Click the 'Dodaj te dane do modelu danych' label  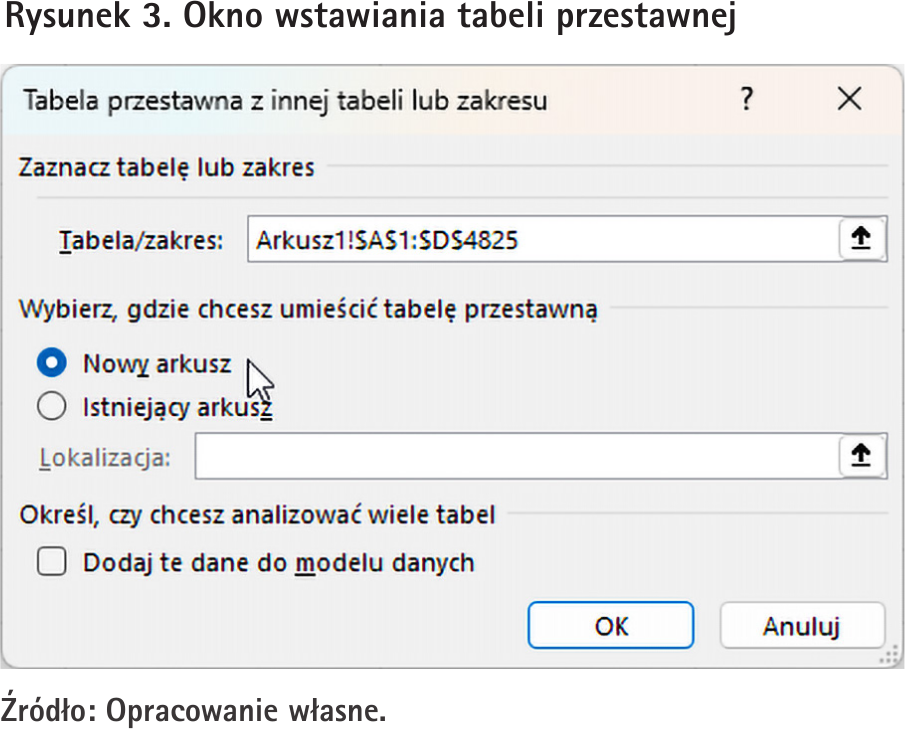(x=278, y=563)
